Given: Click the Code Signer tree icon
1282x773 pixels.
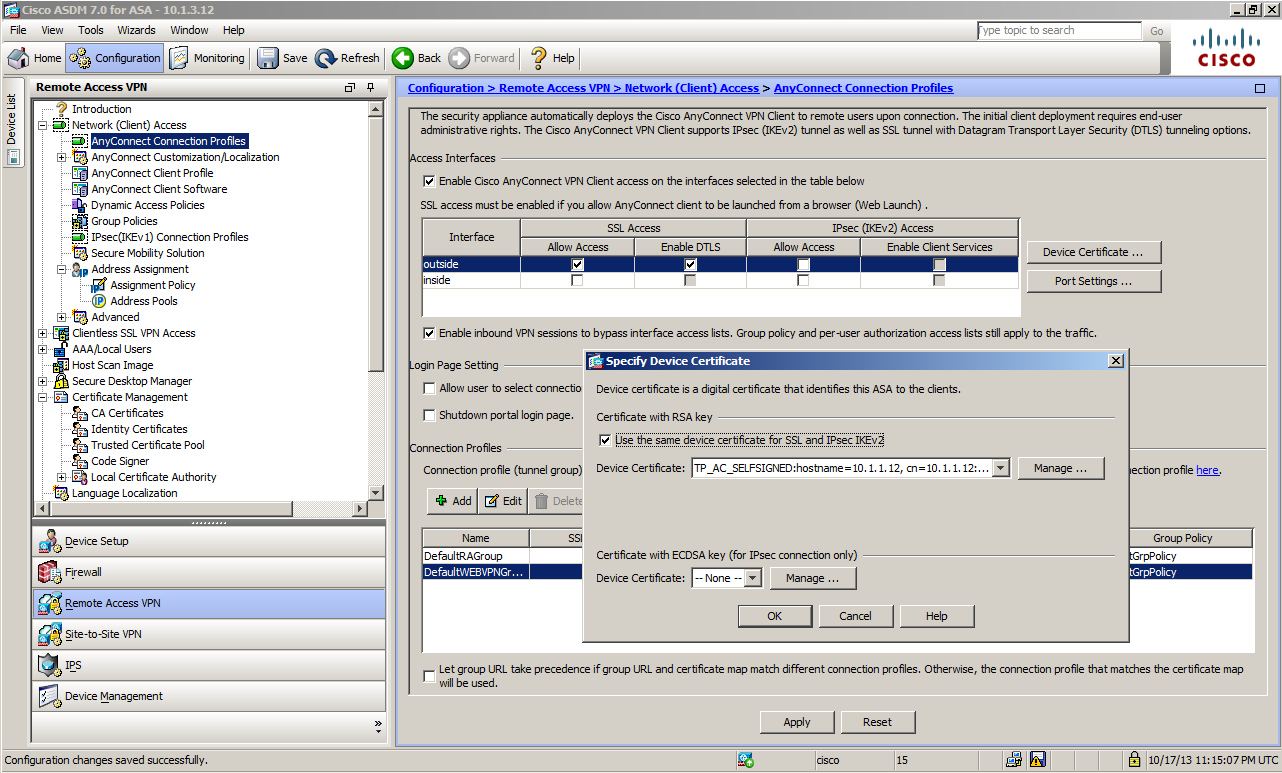Looking at the screenshot, I should (80, 461).
